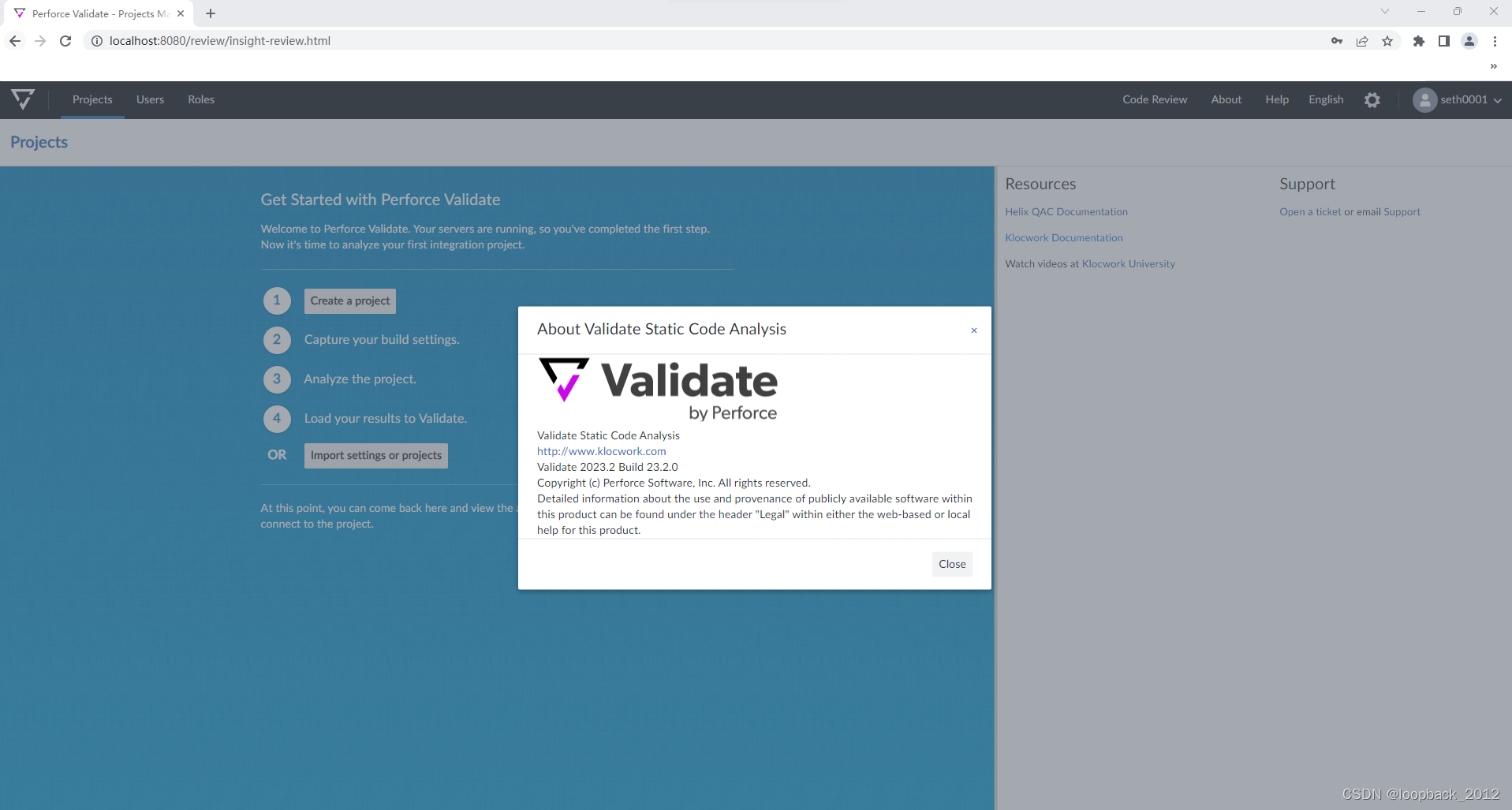Open Helix QAC Documentation link
The width and height of the screenshot is (1512, 810).
coord(1066,211)
